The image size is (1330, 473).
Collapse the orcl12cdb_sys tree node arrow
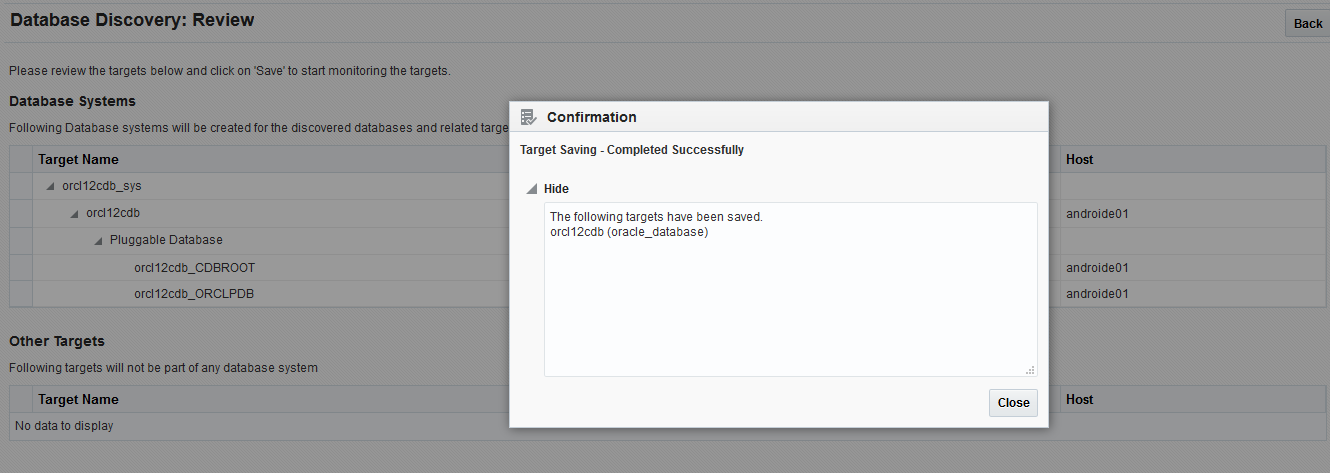[51, 186]
